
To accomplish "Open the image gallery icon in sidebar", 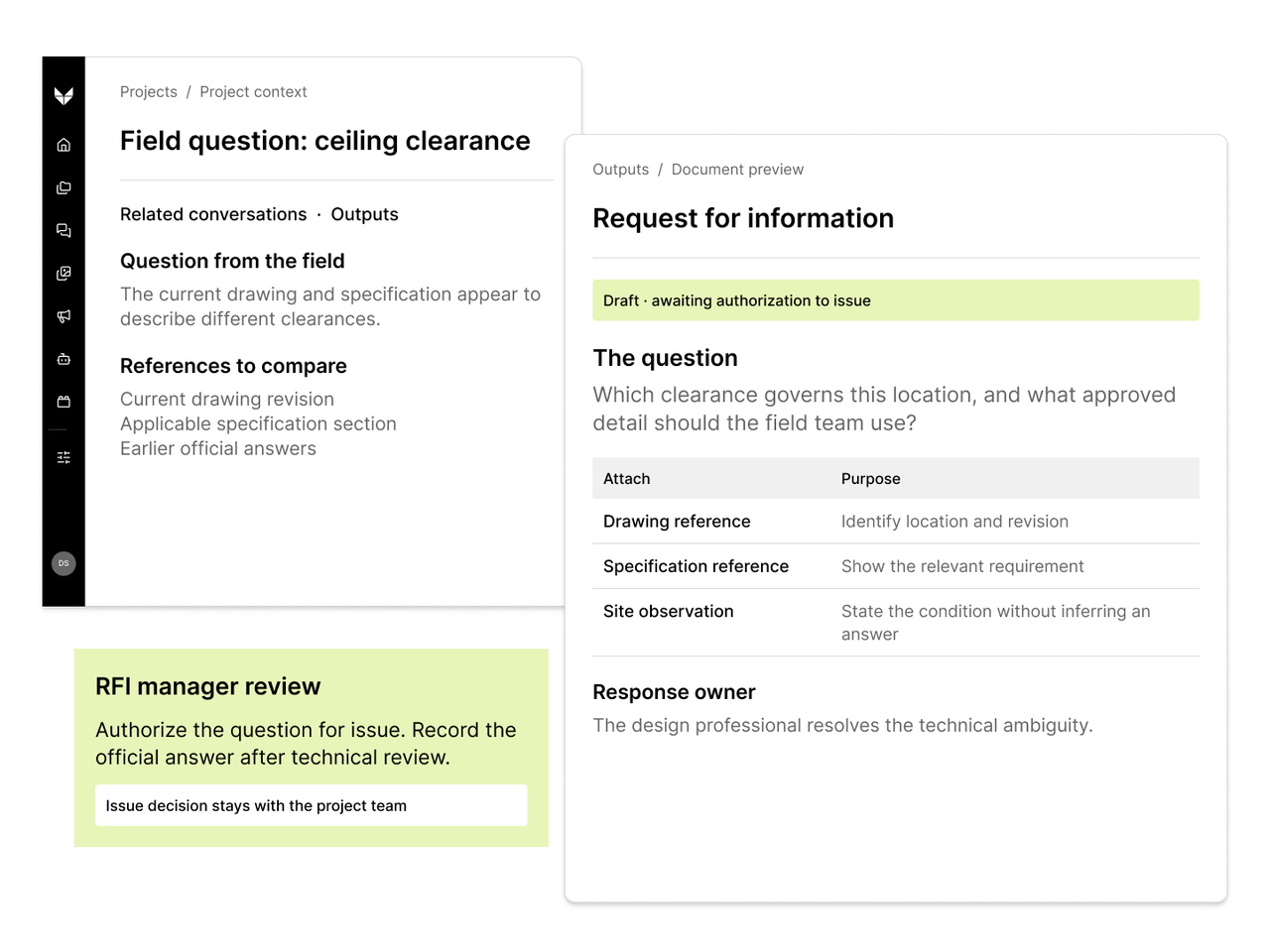I will pos(63,274).
